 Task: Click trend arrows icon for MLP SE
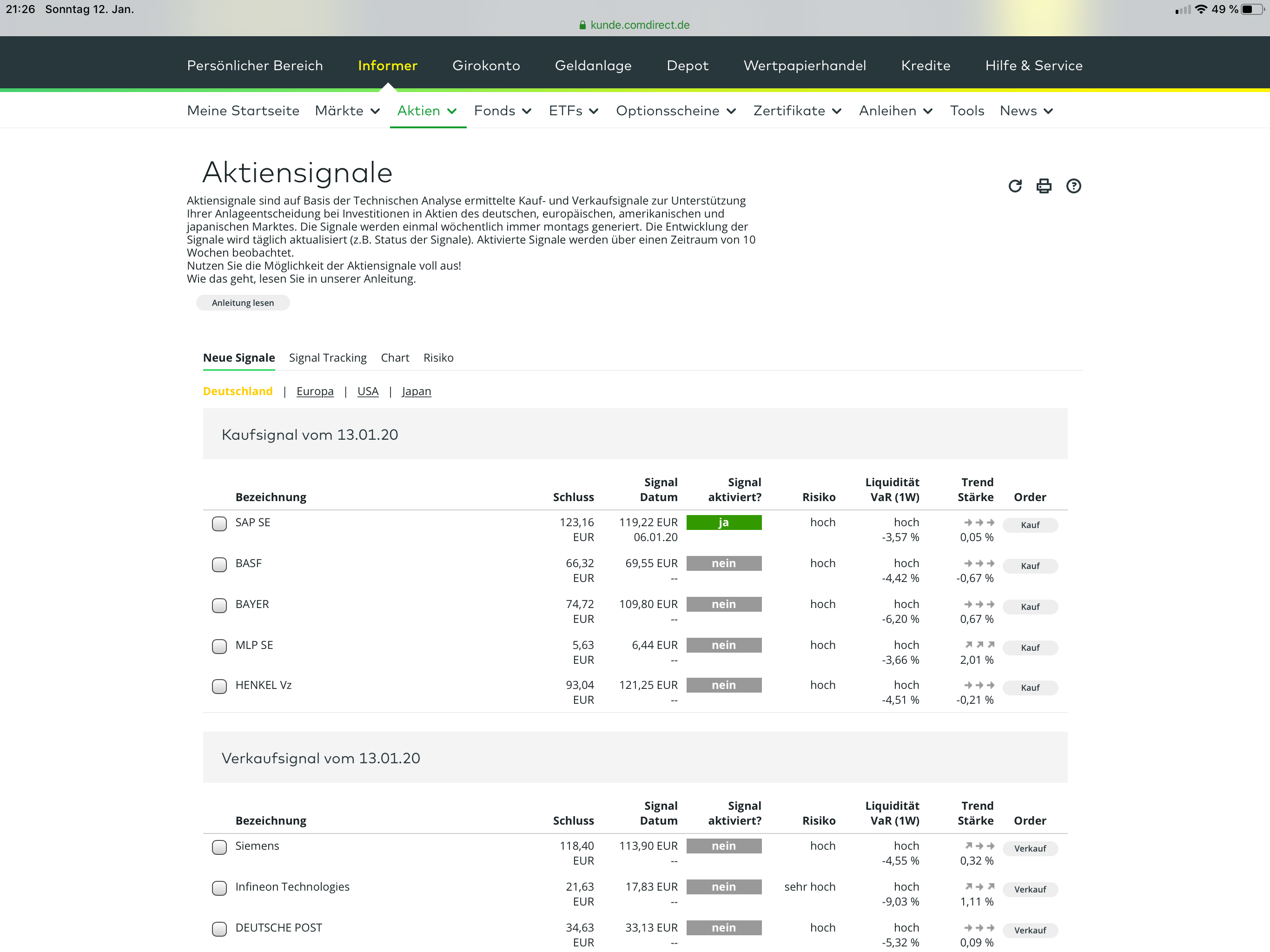tap(979, 645)
